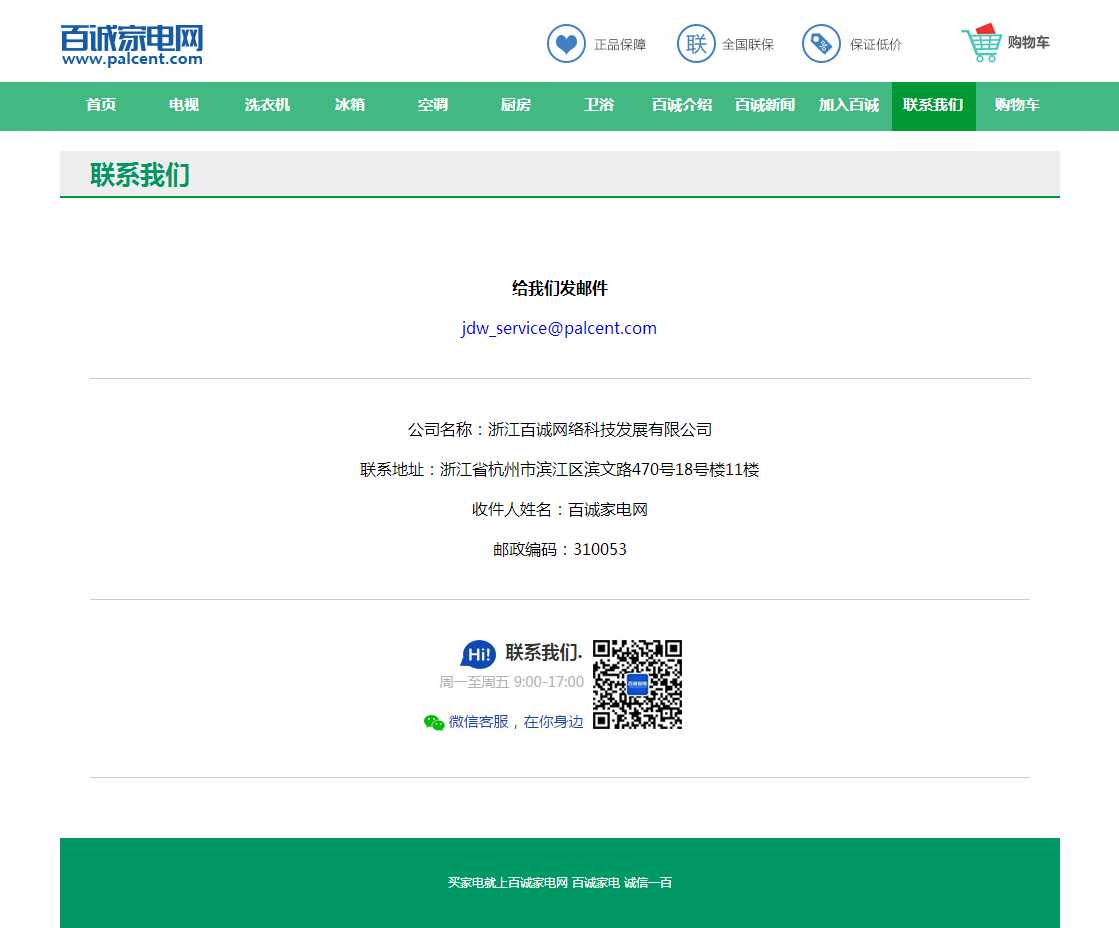Click the 百诚家电网 site logo

pos(132,45)
